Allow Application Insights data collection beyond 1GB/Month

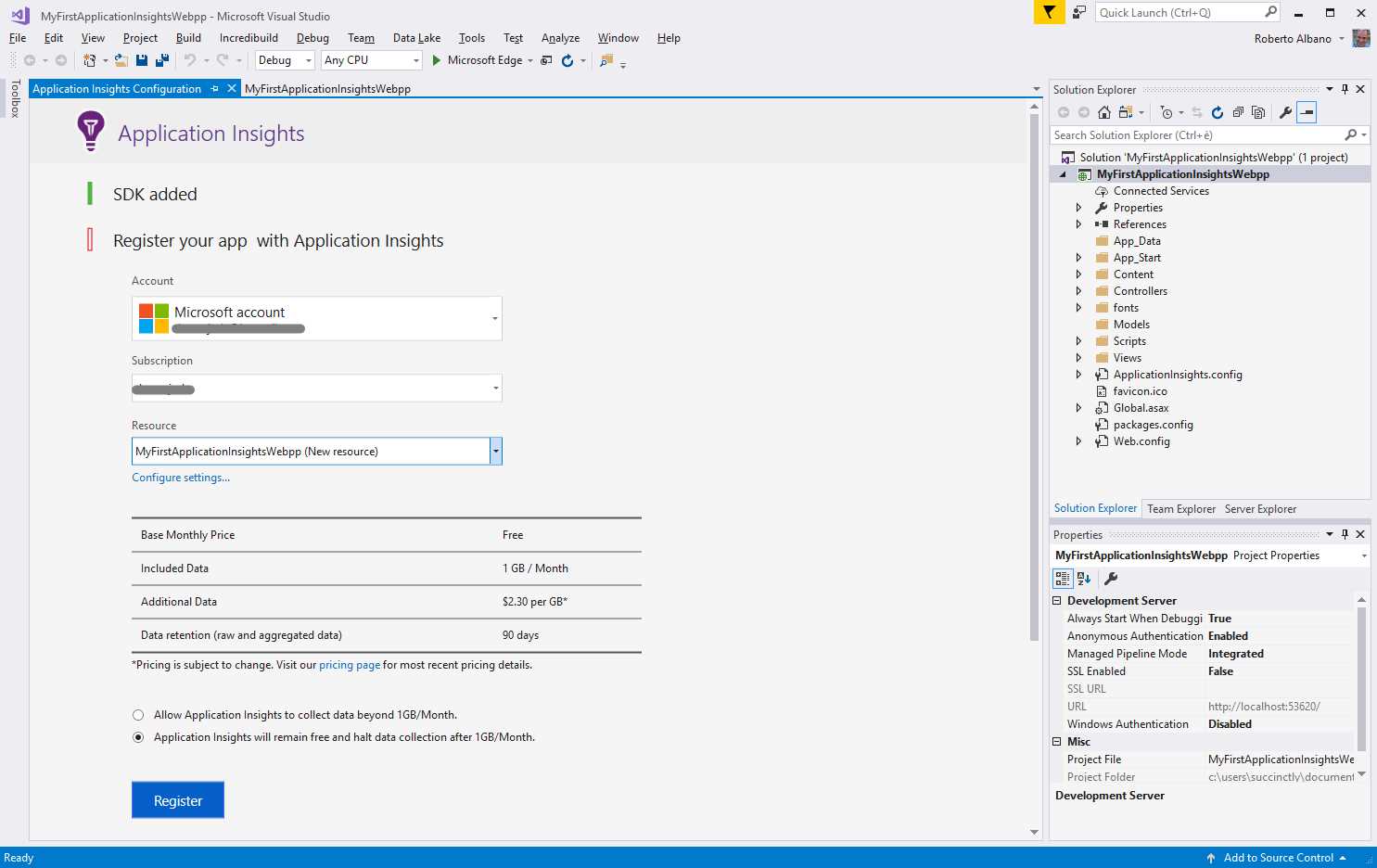[x=138, y=715]
